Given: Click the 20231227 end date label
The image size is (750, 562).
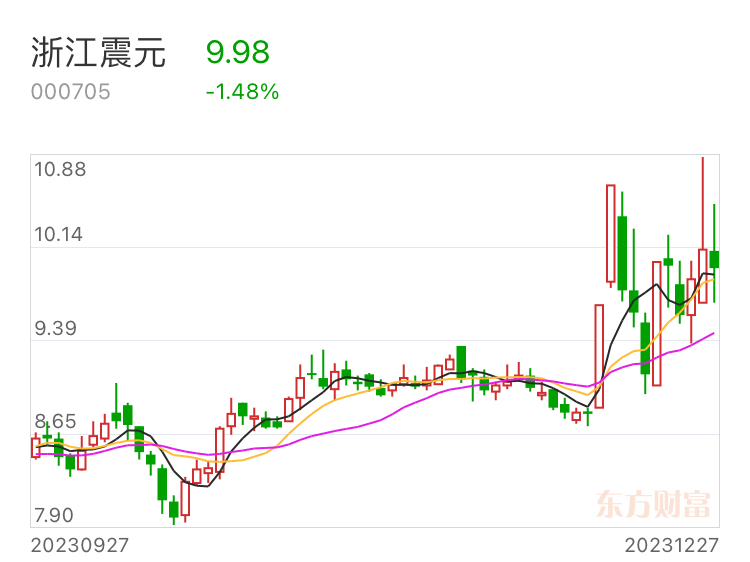Looking at the screenshot, I should pyautogui.click(x=672, y=545).
